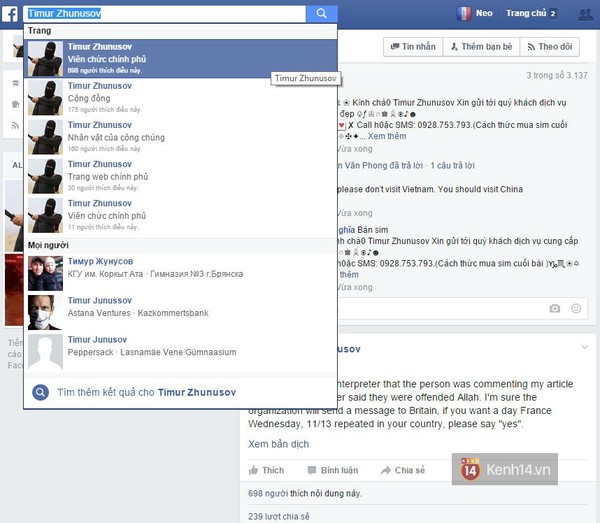Click the camera icon in comment box
The width and height of the screenshot is (600, 523).
pyautogui.click(x=554, y=308)
